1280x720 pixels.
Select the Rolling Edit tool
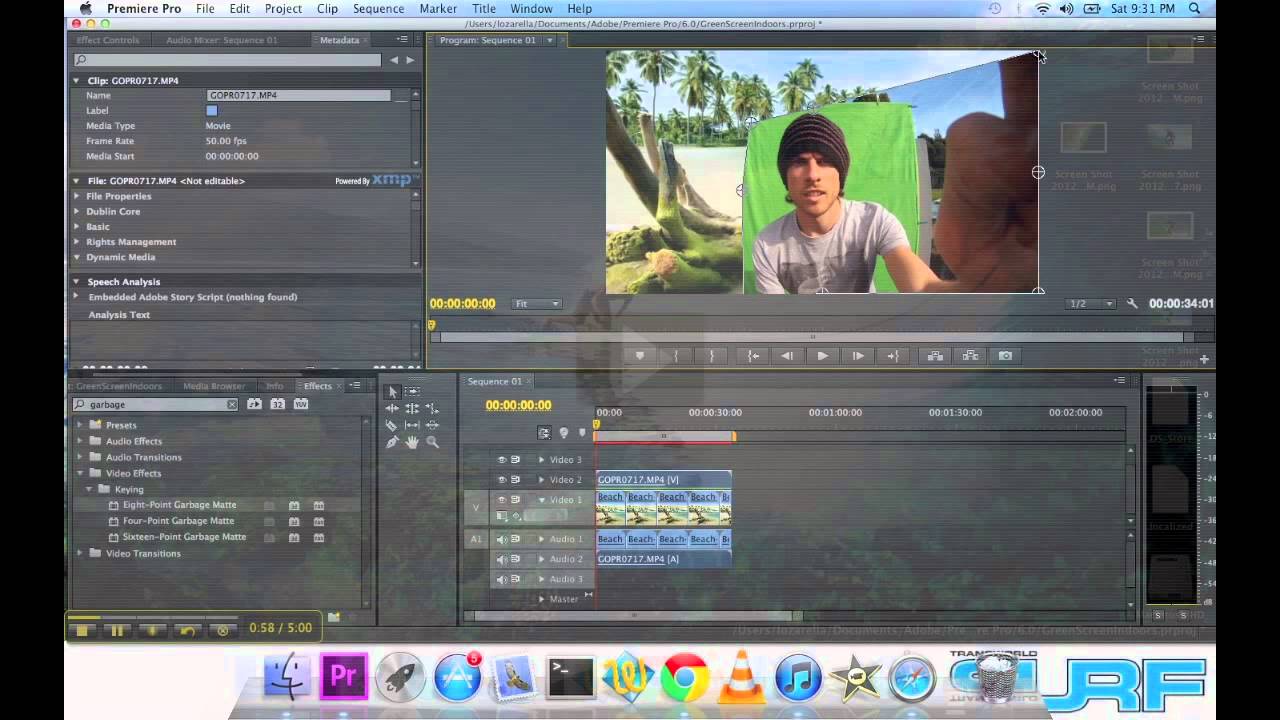pyautogui.click(x=412, y=409)
